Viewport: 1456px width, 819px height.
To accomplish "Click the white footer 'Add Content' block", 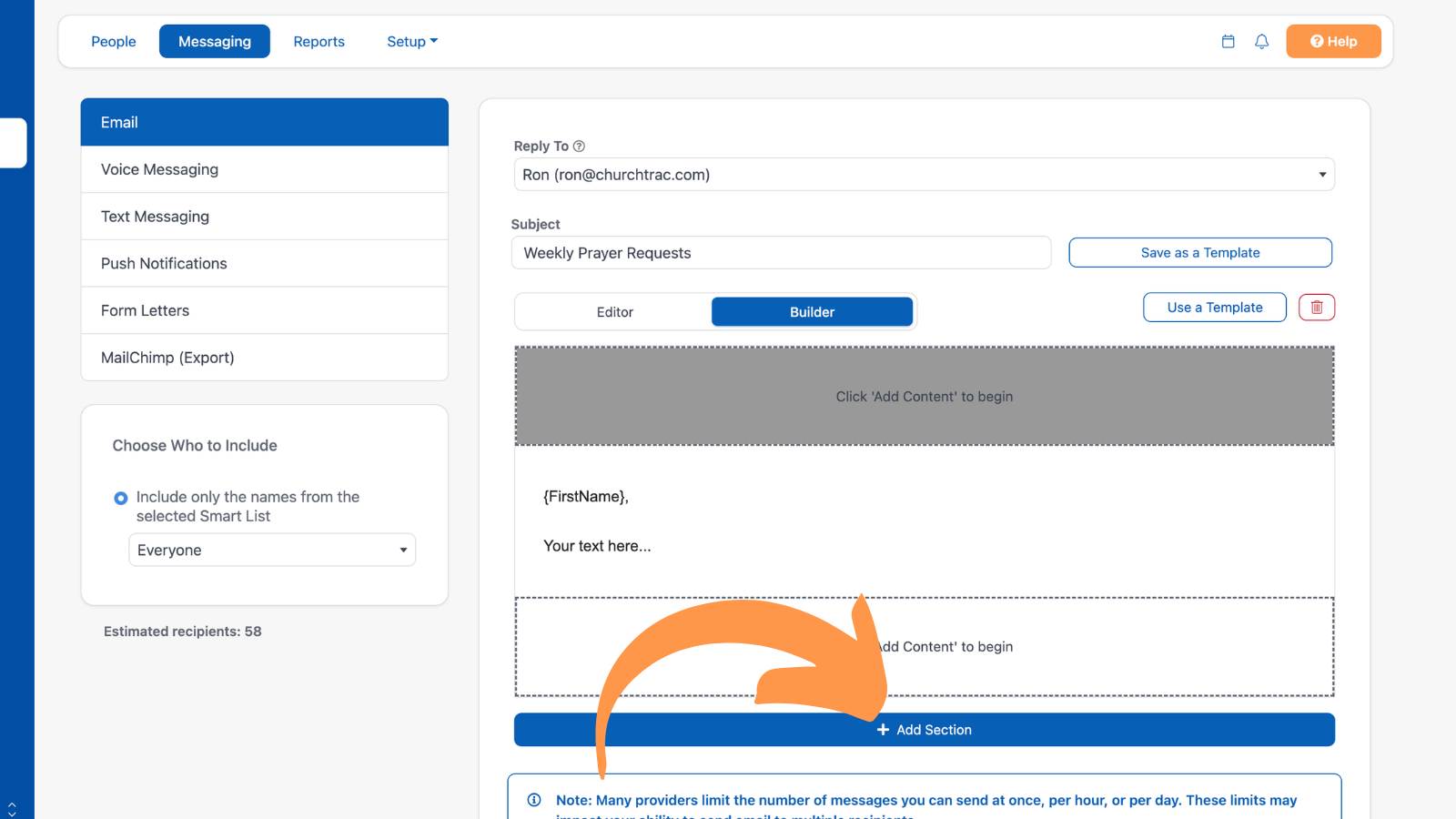I will (925, 647).
